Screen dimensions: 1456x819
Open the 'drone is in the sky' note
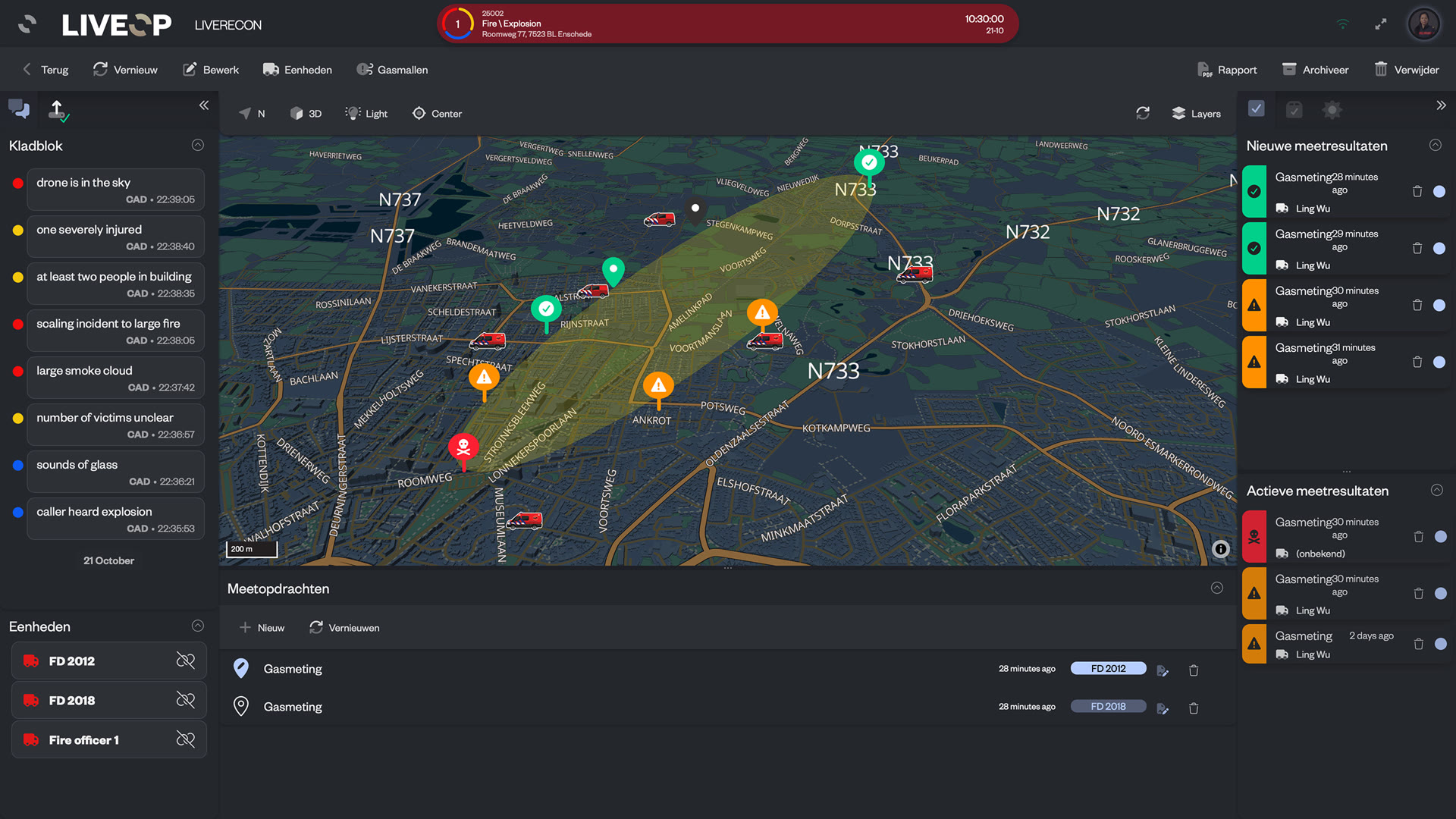pos(115,190)
